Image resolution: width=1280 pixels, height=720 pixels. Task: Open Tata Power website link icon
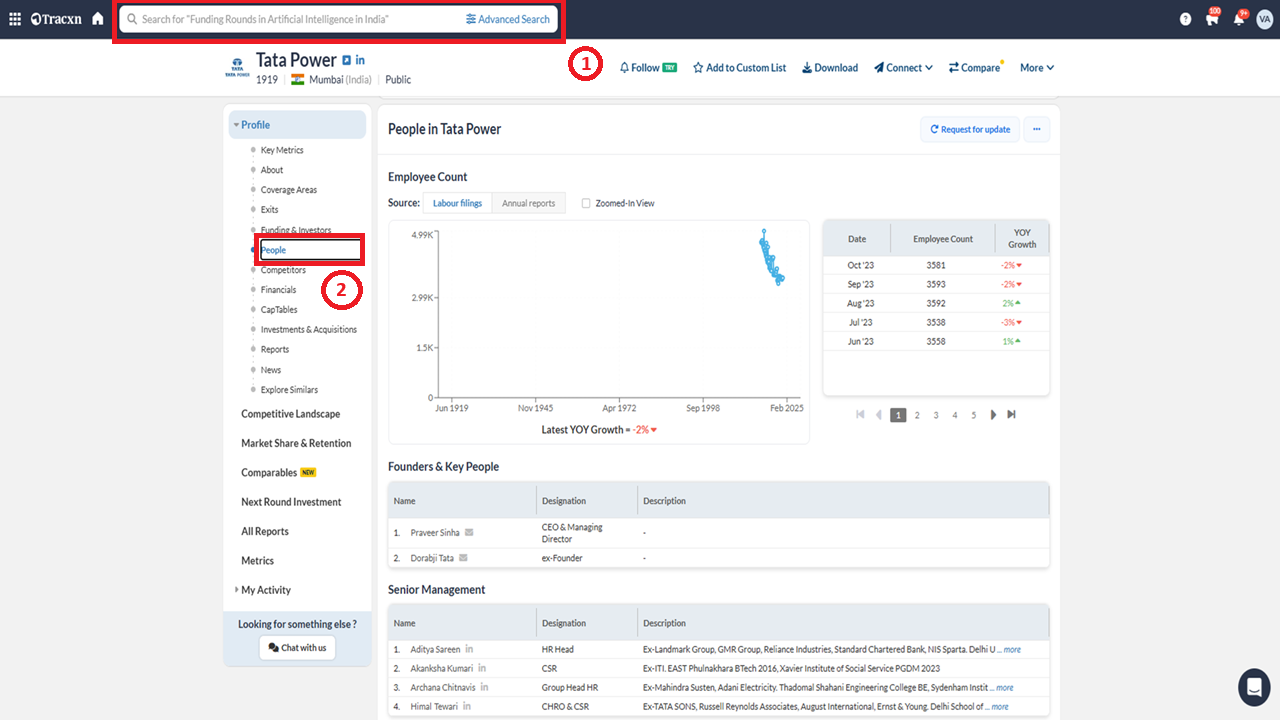346,60
